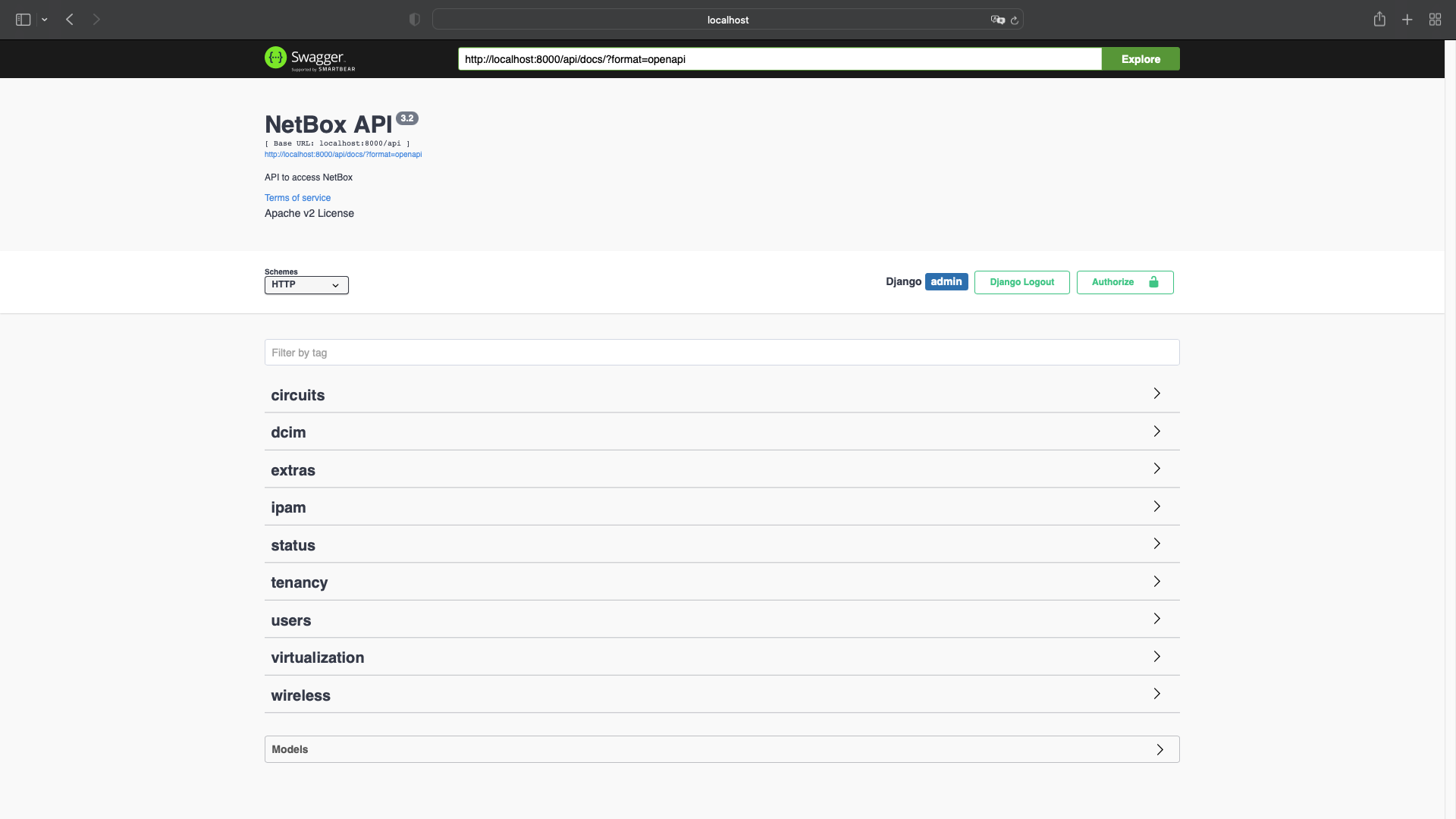Collapse chevron next to wireless section
The width and height of the screenshot is (1456, 819).
(1156, 693)
